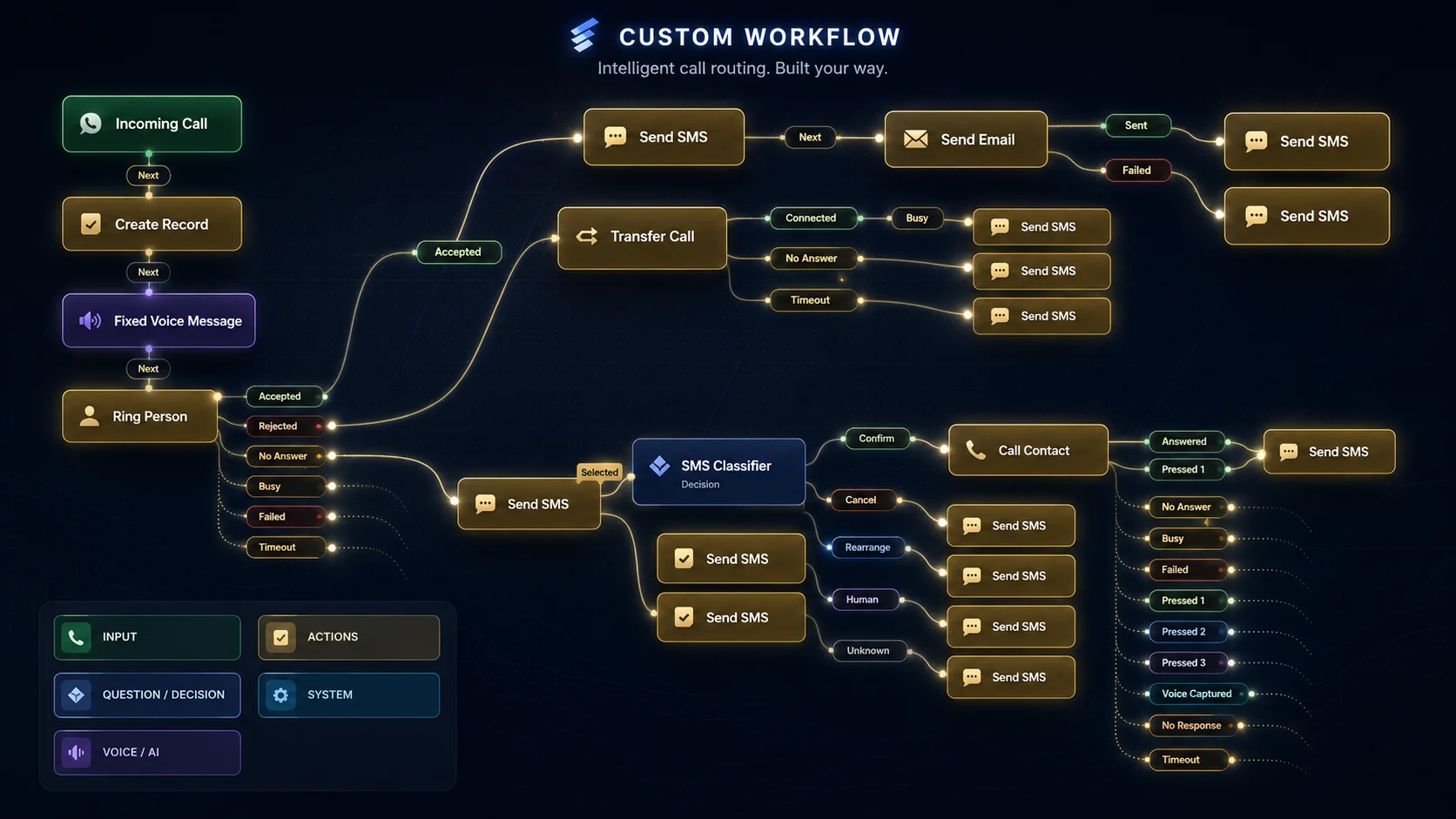The image size is (1456, 819).
Task: Click chat icon of Send SMS after Unknown
Action: 972,677
